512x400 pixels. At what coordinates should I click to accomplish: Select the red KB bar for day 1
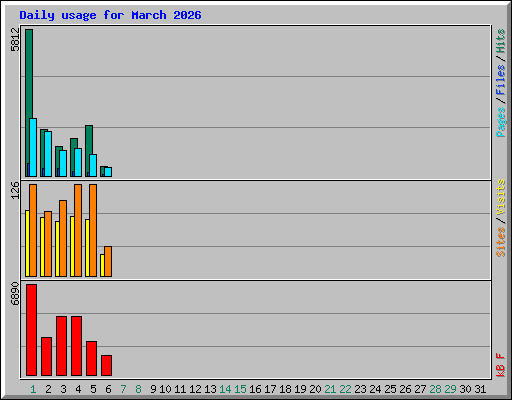(31, 330)
